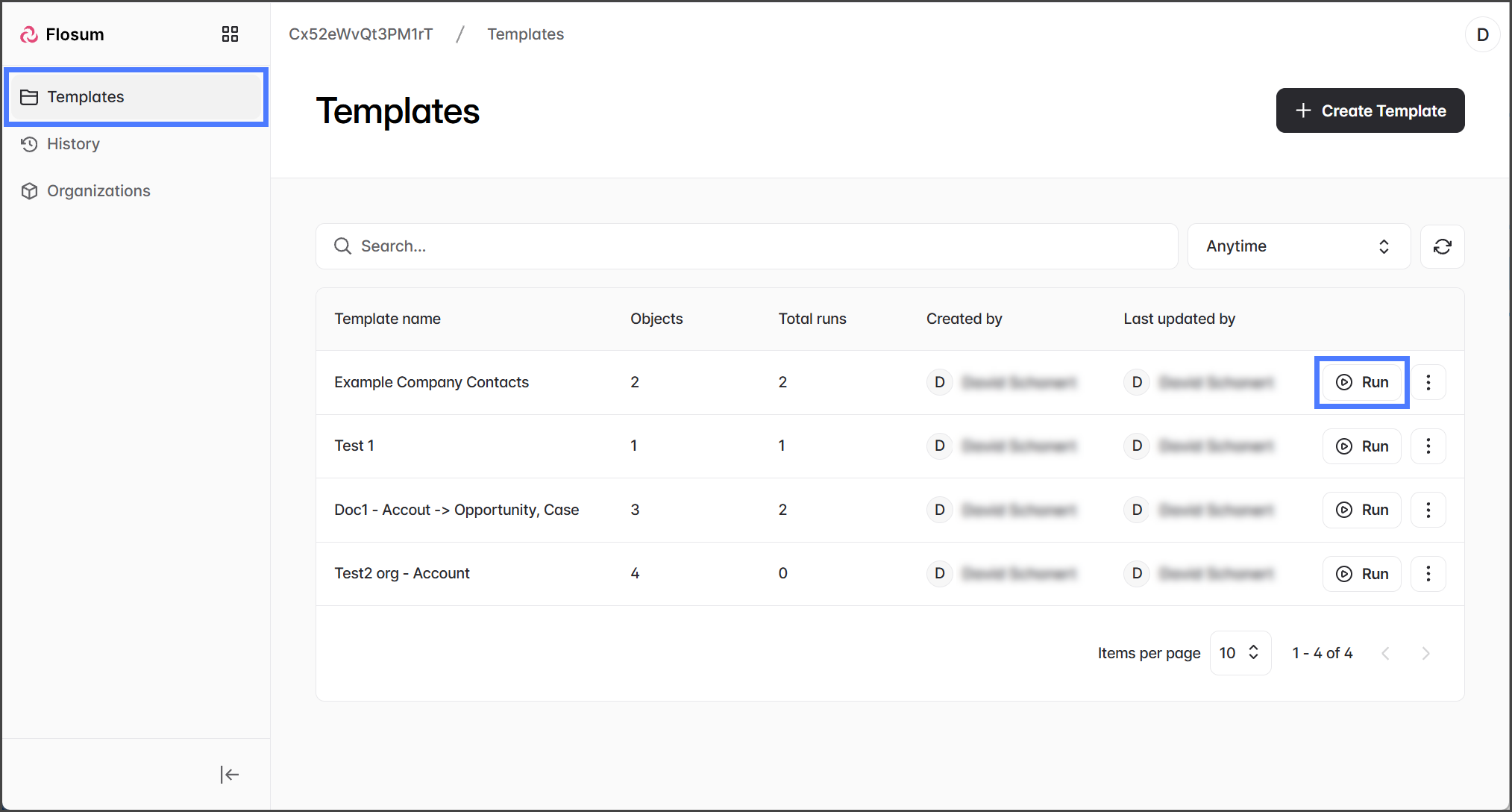The height and width of the screenshot is (812, 1512).
Task: Open kebab menu for Doc1 Account template
Action: (1428, 510)
